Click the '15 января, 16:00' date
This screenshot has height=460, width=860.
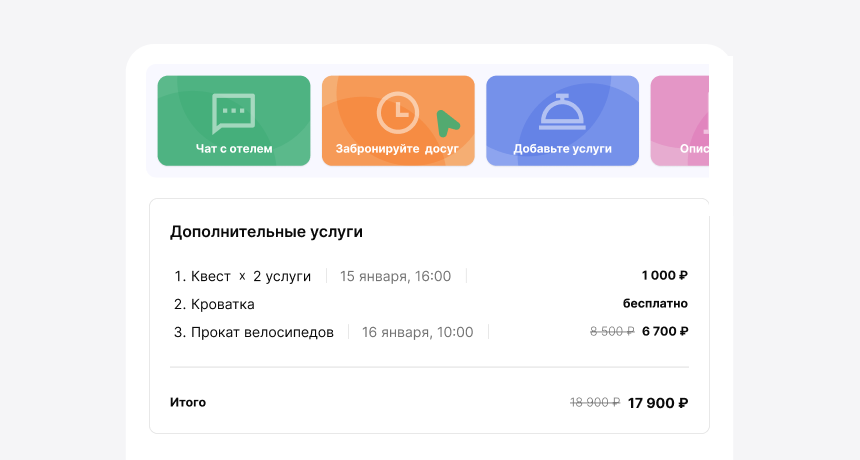click(395, 276)
